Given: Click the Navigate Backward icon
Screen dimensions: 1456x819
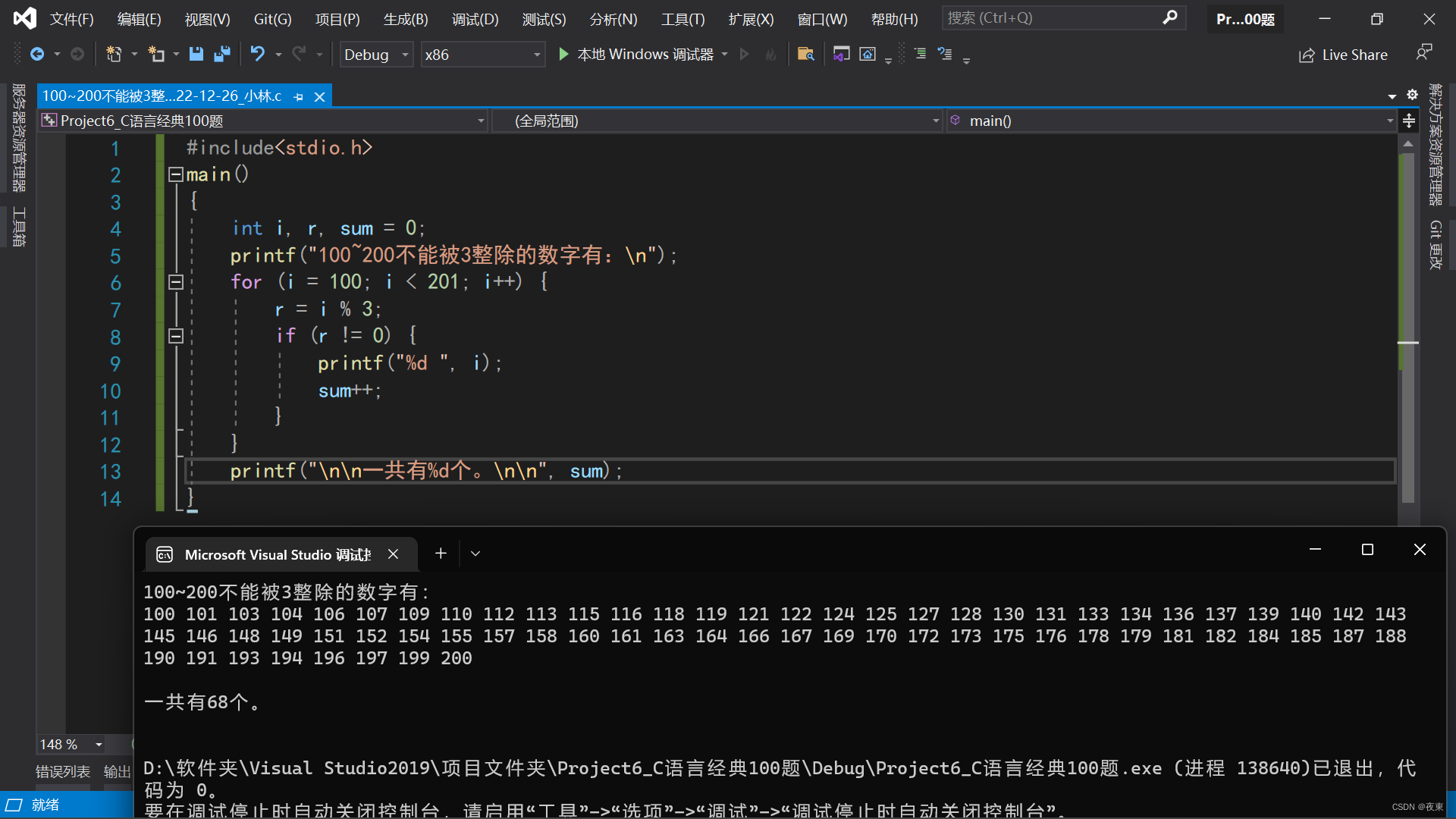Looking at the screenshot, I should point(38,54).
